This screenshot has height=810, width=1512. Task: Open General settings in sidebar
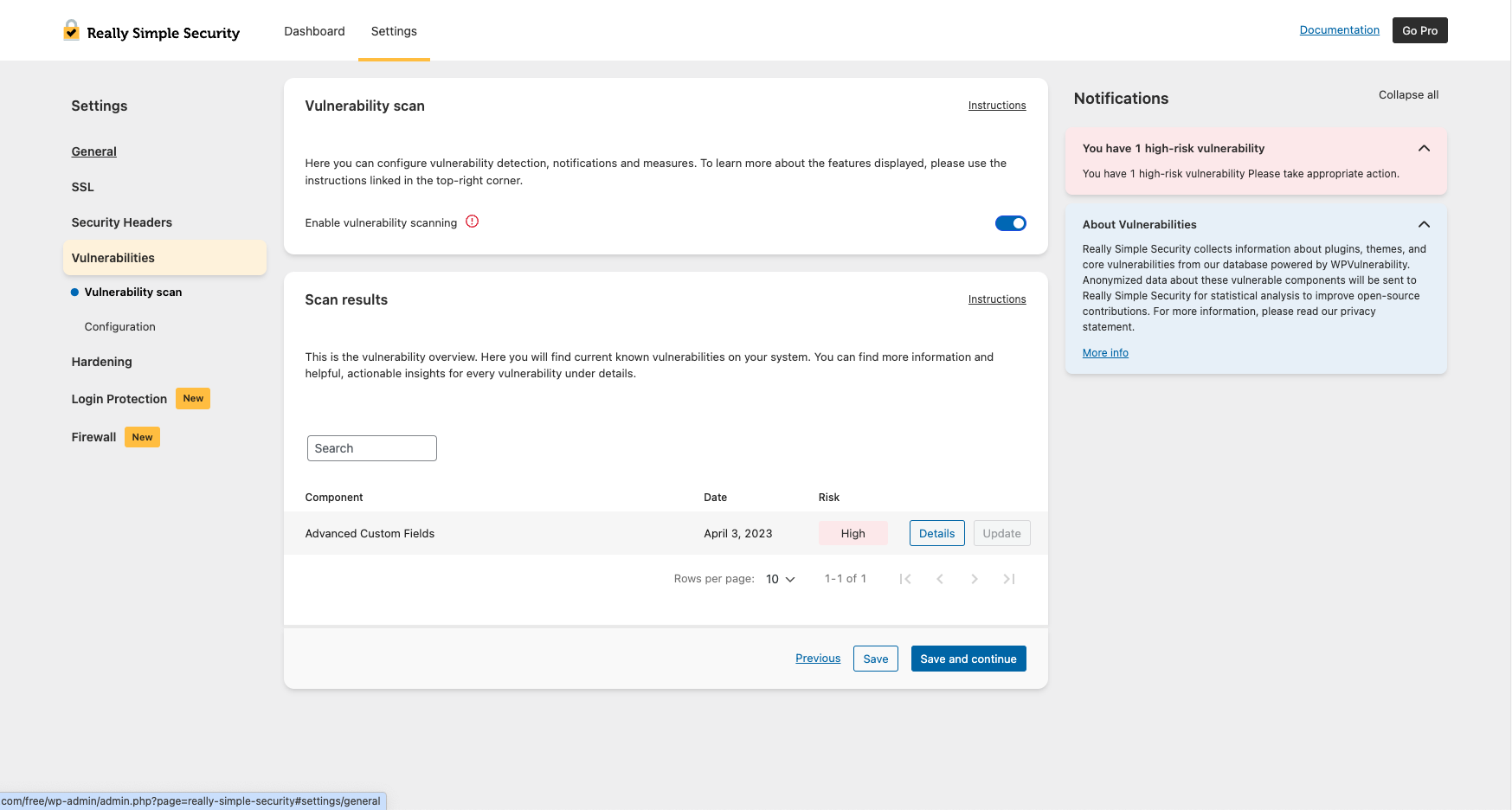[x=93, y=151]
